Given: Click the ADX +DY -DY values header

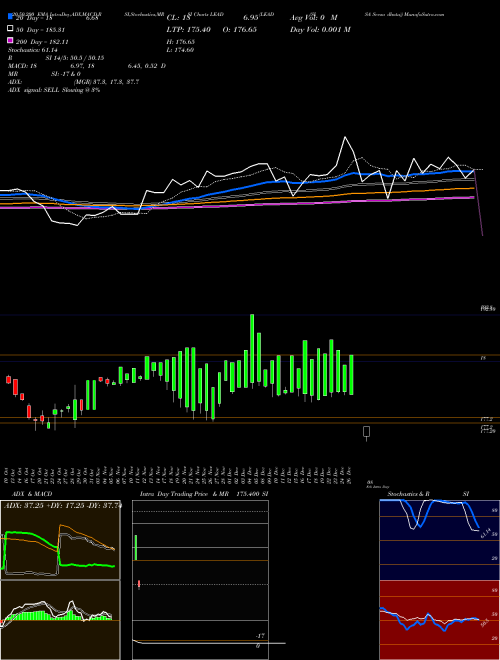Looking at the screenshot, I should tap(63, 505).
